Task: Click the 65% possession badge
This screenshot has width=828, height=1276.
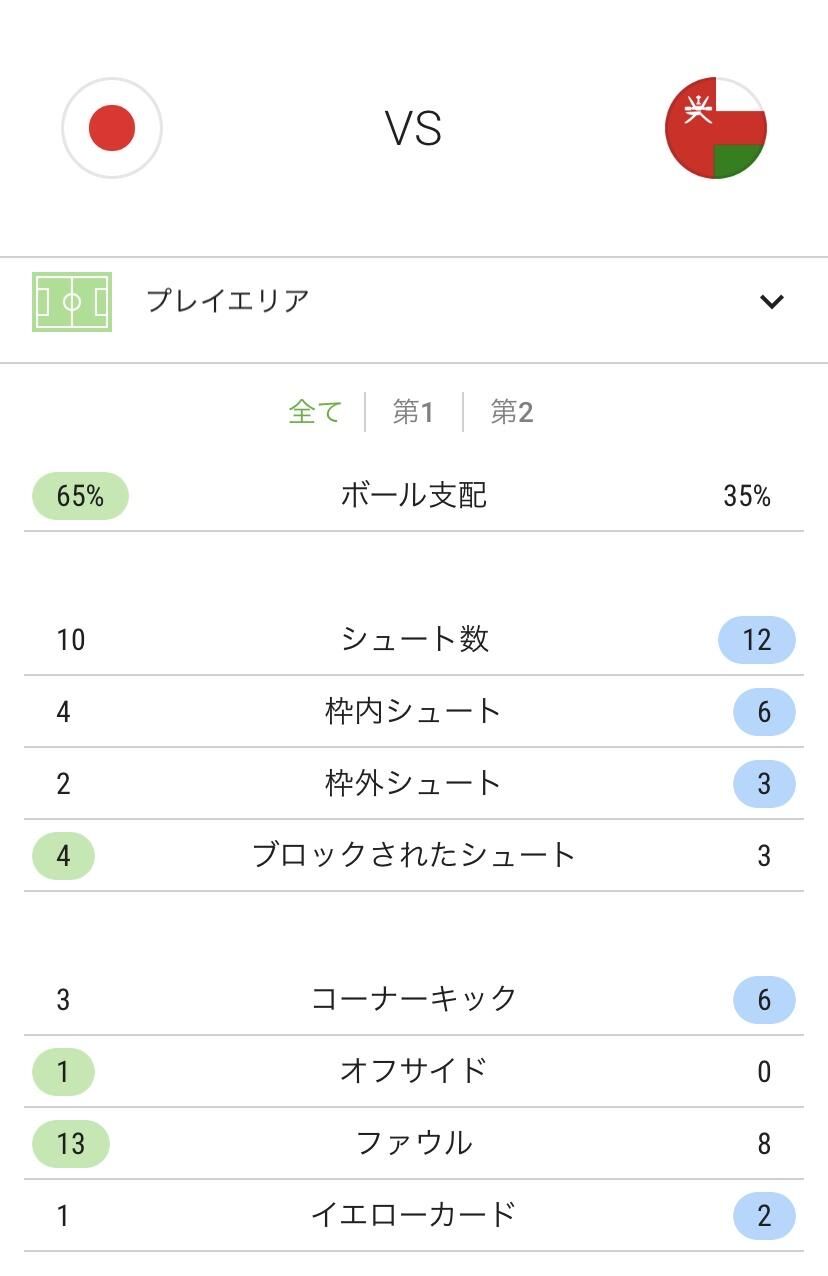Action: (x=80, y=496)
